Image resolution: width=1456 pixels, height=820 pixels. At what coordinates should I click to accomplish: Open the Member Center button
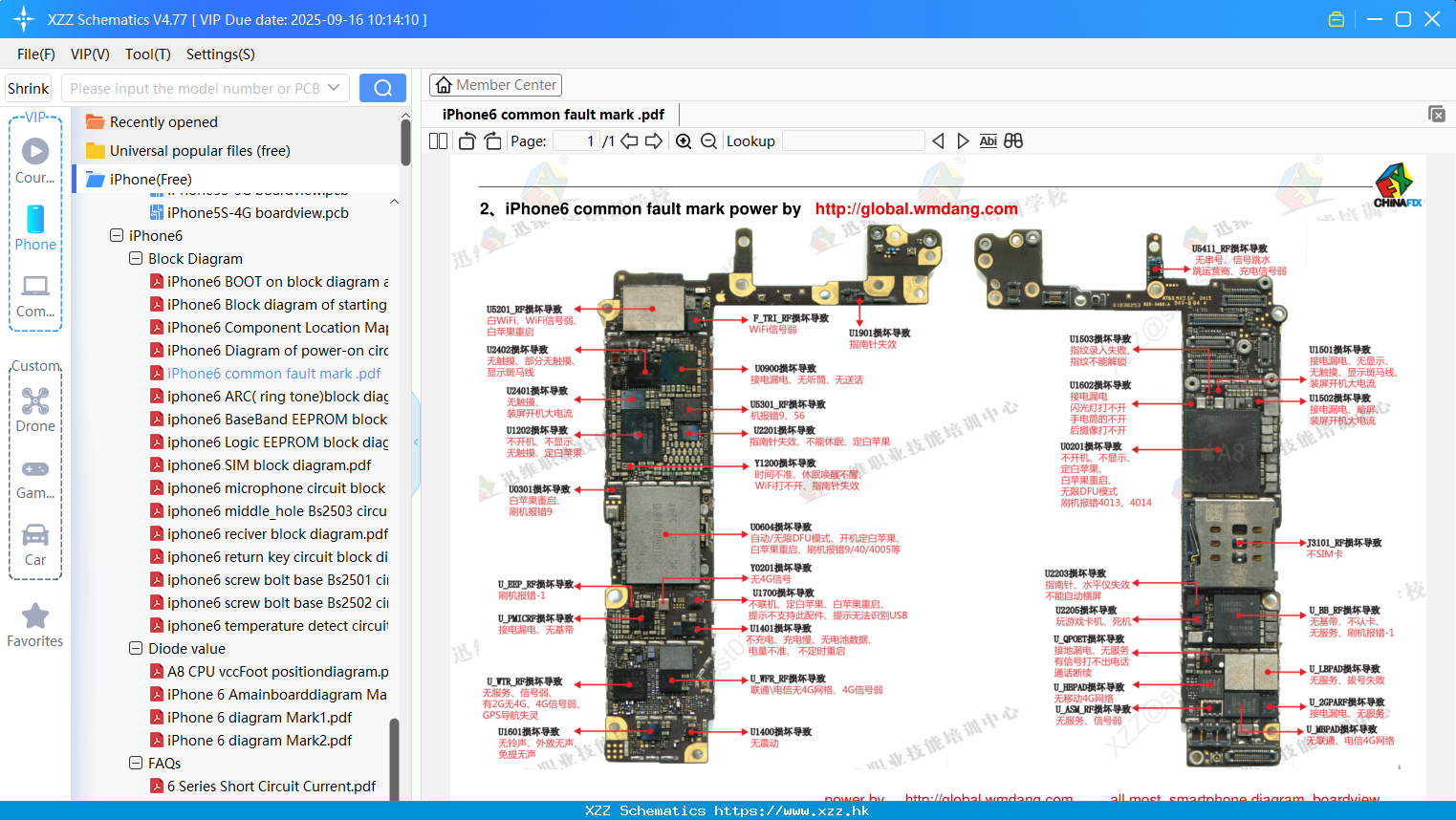click(495, 85)
